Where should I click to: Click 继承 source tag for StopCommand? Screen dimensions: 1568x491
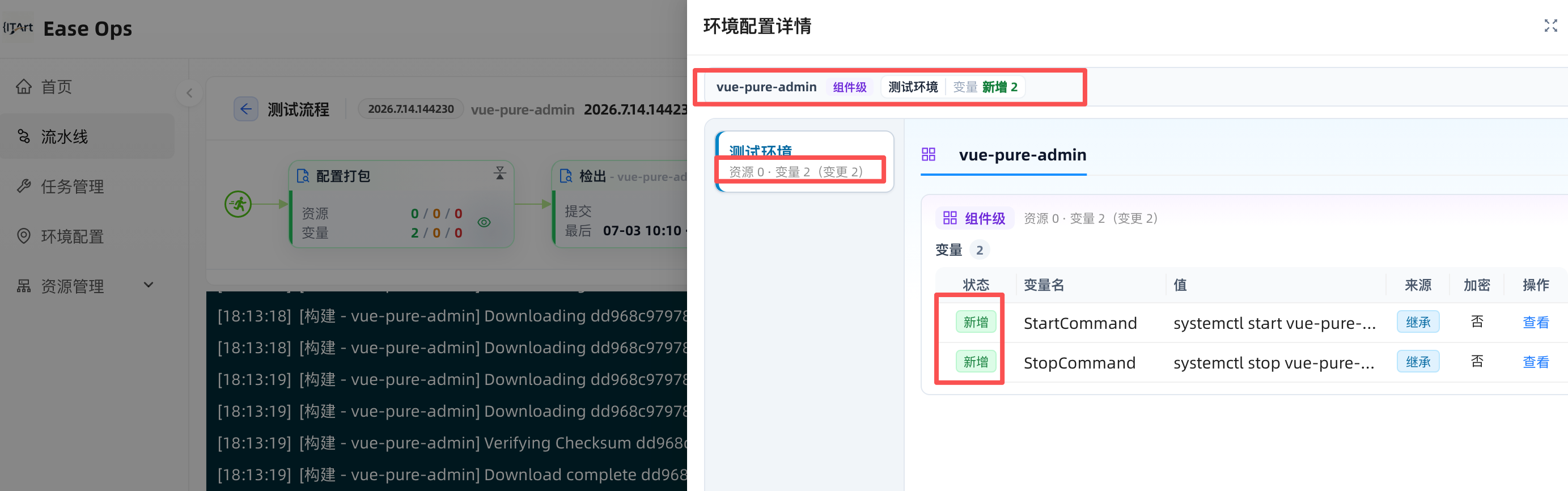point(1418,362)
